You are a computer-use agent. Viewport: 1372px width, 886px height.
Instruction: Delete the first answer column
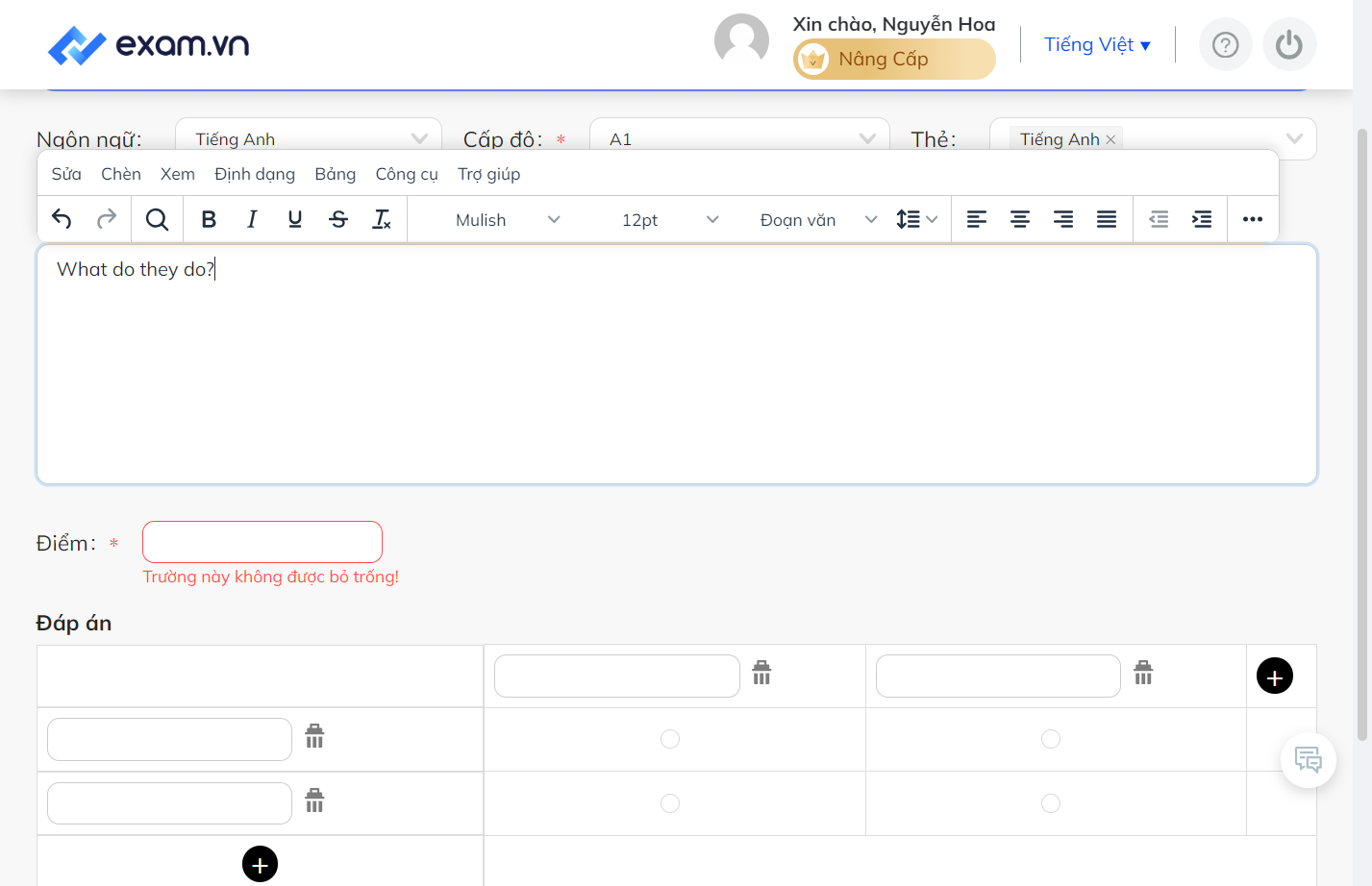[761, 673]
